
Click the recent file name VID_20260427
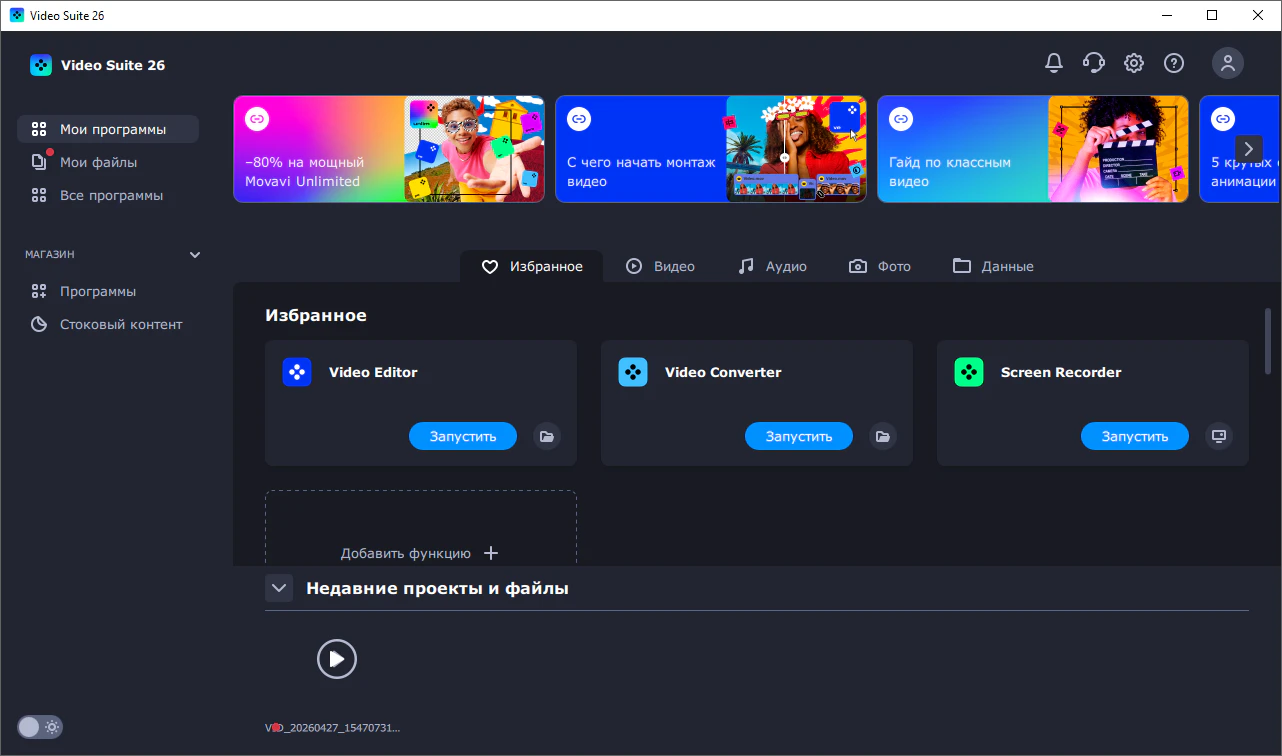pos(332,728)
